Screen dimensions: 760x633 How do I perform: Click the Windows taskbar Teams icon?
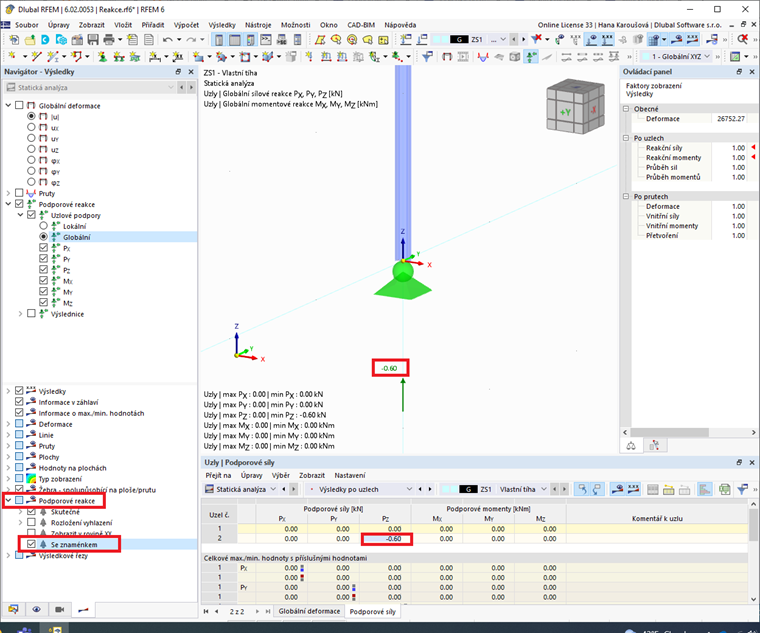click(24, 629)
